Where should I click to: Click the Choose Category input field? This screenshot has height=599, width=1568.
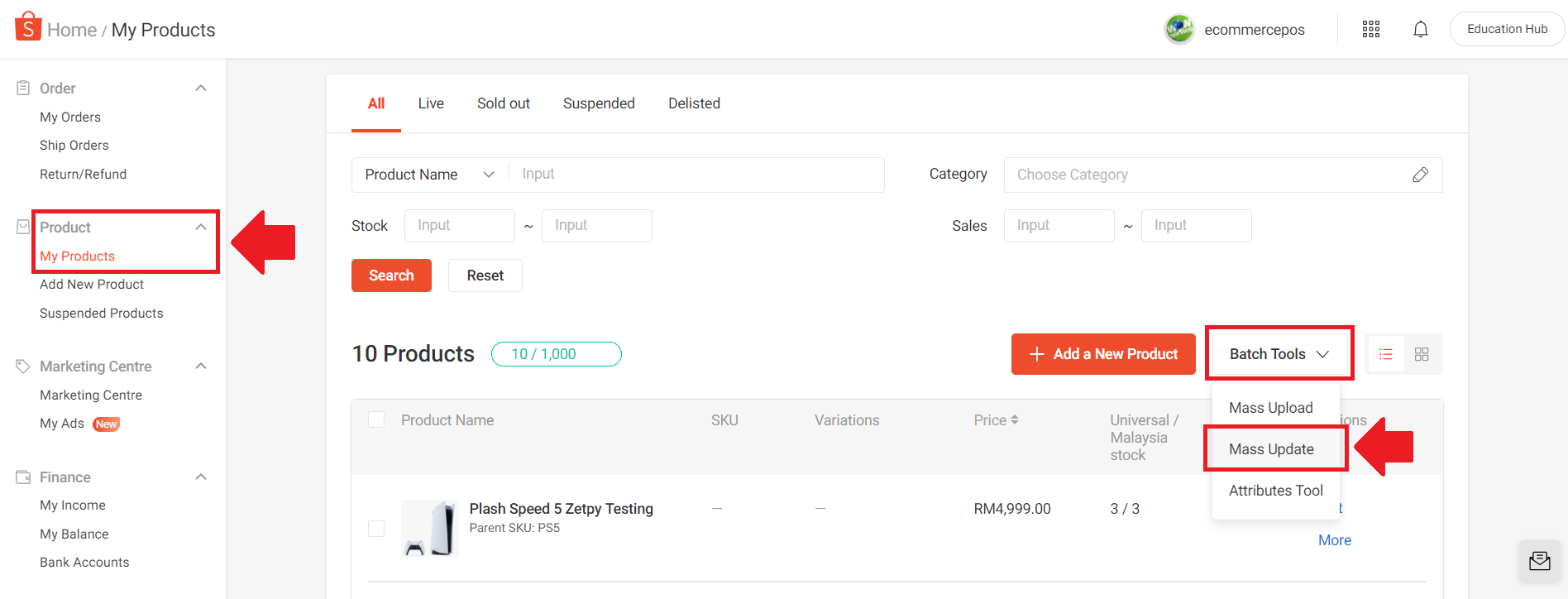(x=1207, y=175)
